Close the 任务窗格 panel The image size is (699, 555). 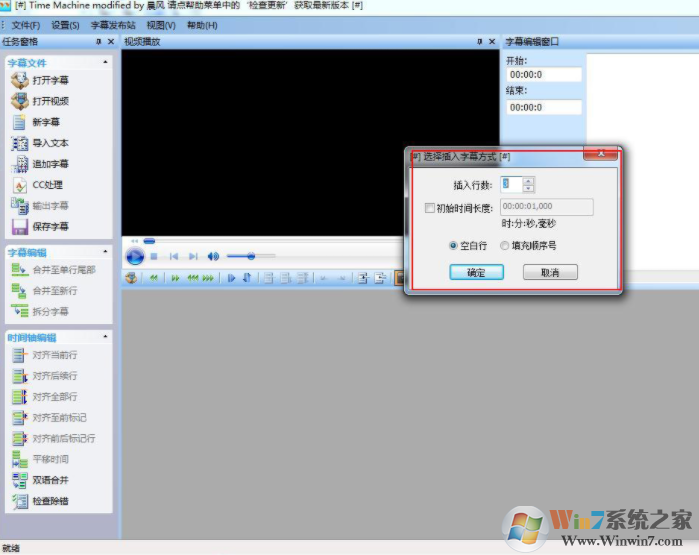tap(111, 41)
